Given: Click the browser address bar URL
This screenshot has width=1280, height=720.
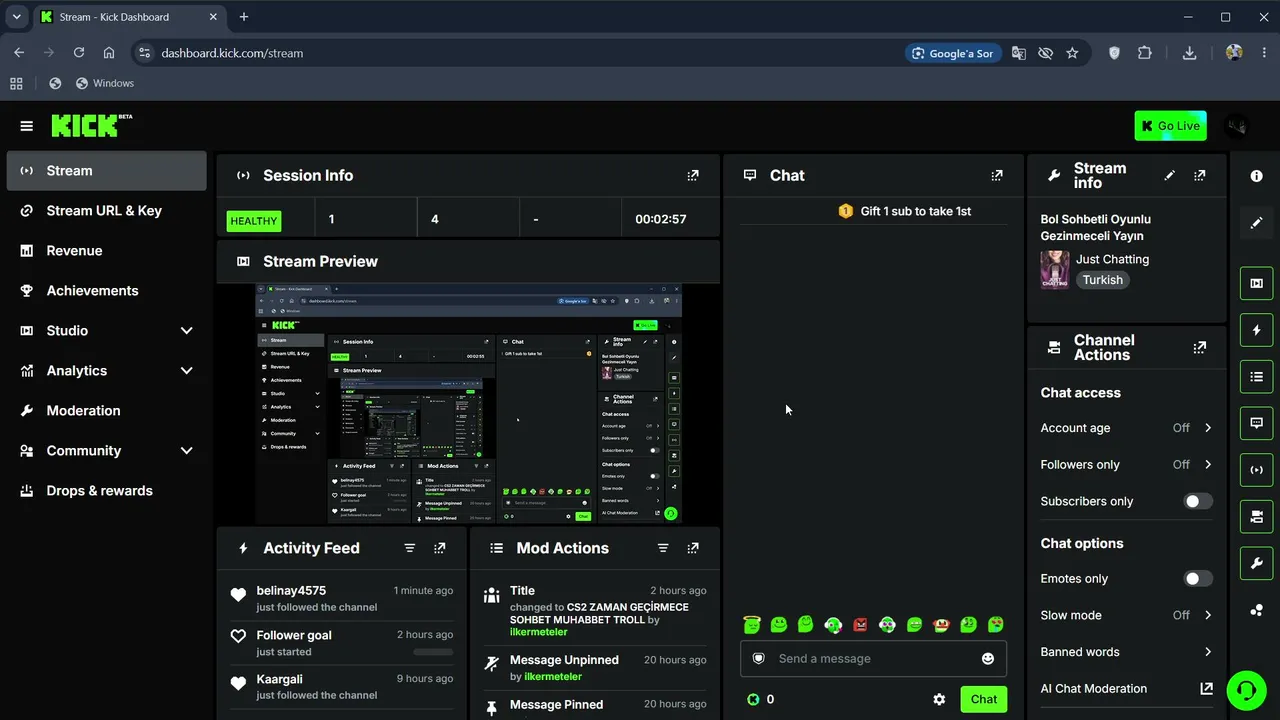Looking at the screenshot, I should click(x=232, y=53).
